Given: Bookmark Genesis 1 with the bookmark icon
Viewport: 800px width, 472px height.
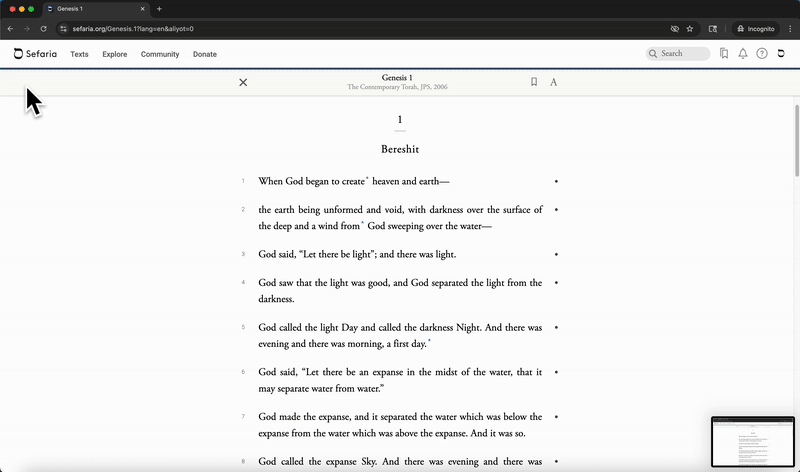Looking at the screenshot, I should [534, 82].
